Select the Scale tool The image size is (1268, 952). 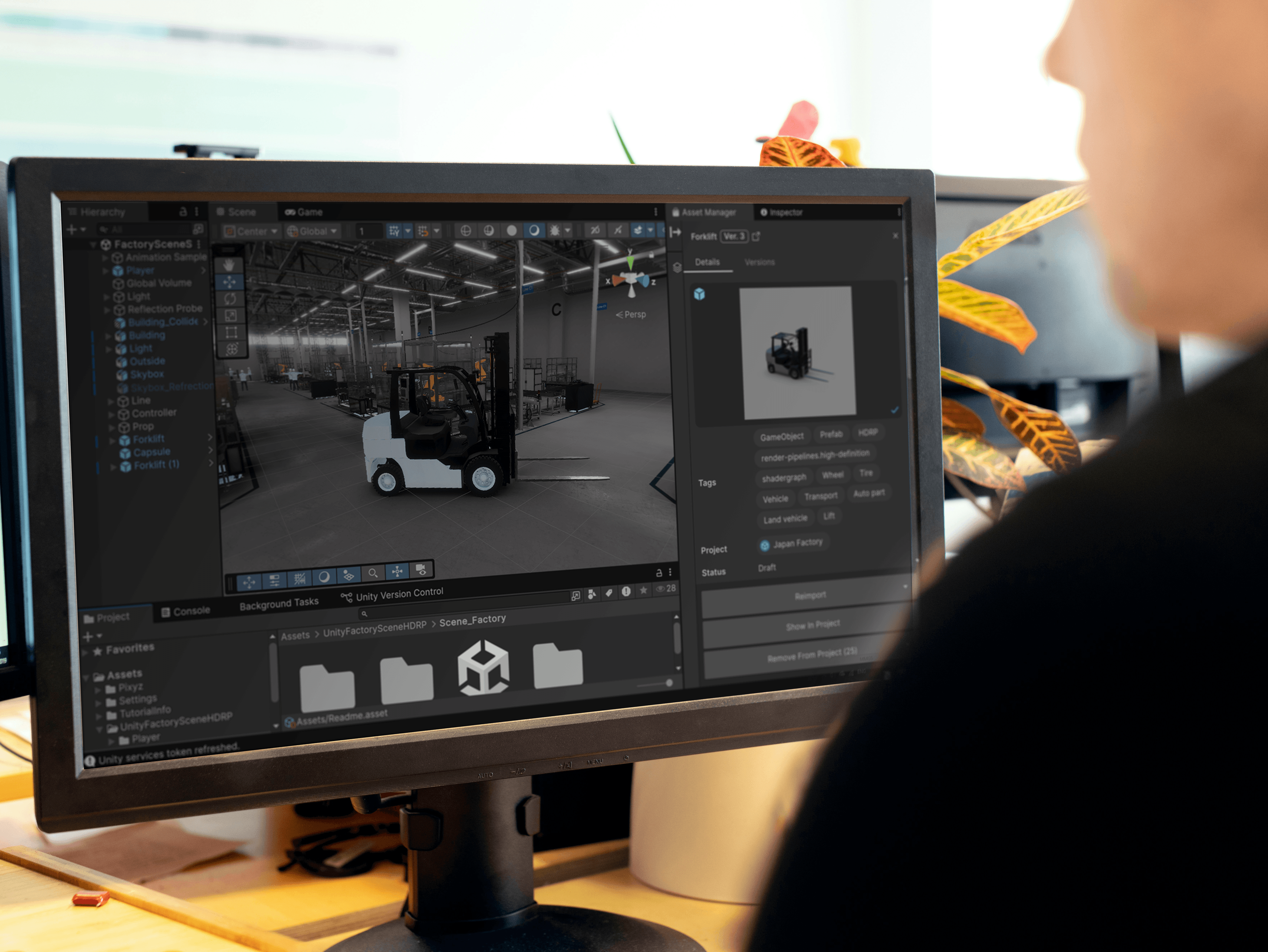[x=230, y=315]
